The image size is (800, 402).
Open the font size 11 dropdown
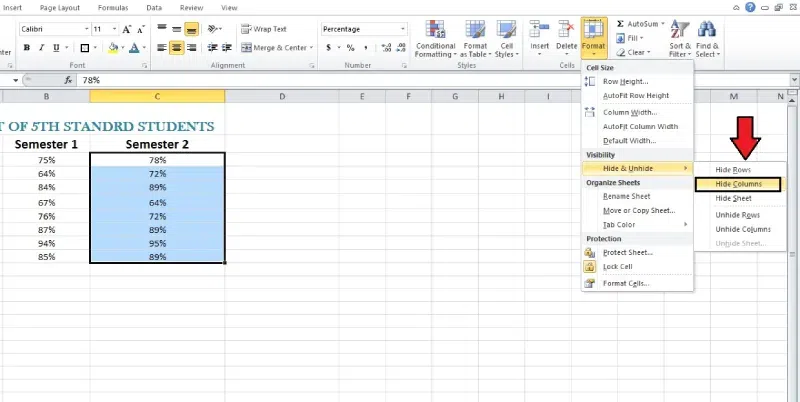coord(114,30)
